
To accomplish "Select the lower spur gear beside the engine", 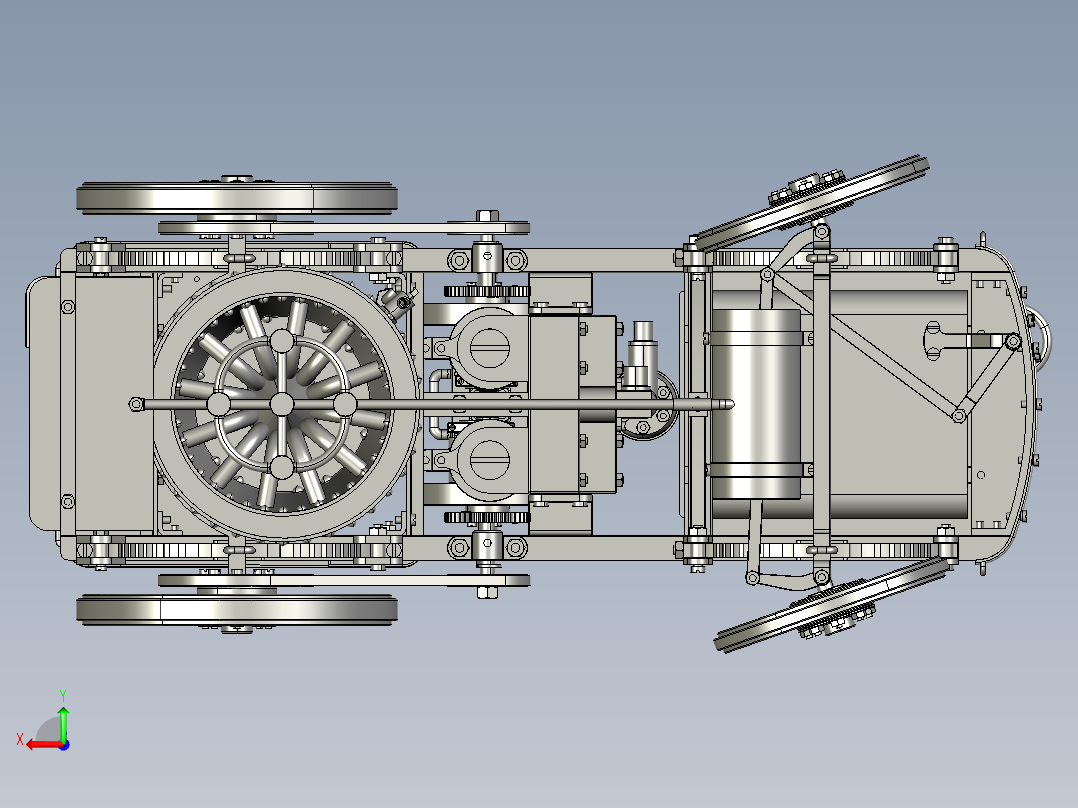I will coord(487,517).
